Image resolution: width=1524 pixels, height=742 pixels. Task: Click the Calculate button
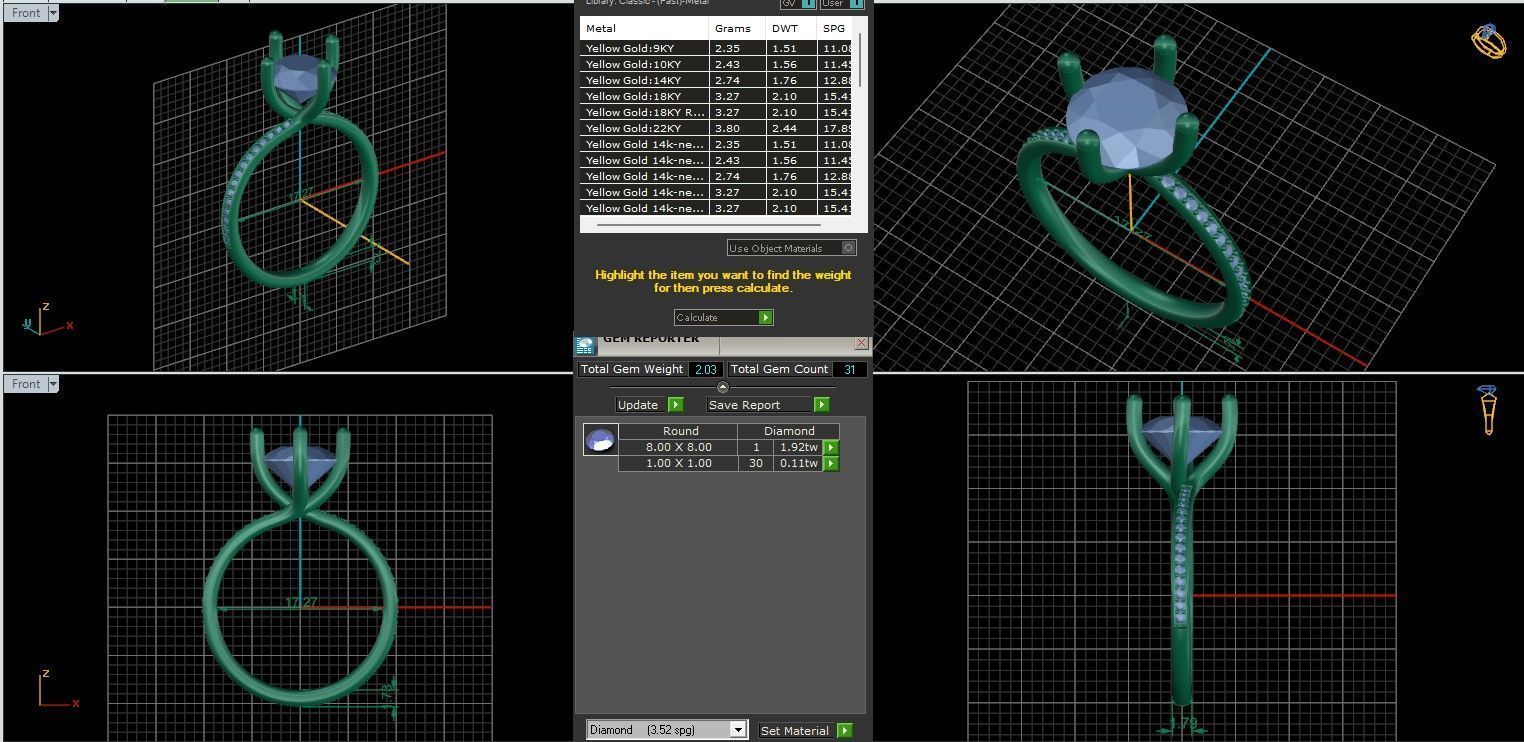tap(723, 317)
